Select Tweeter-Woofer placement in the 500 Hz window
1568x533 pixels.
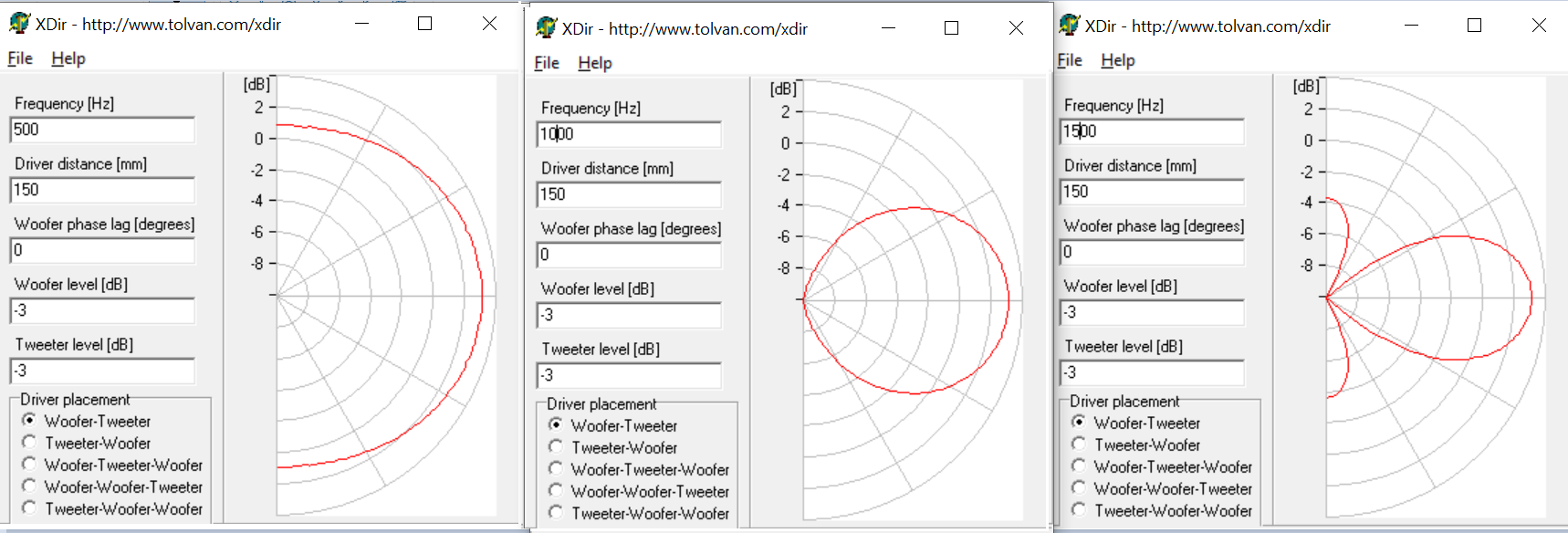pyautogui.click(x=87, y=443)
